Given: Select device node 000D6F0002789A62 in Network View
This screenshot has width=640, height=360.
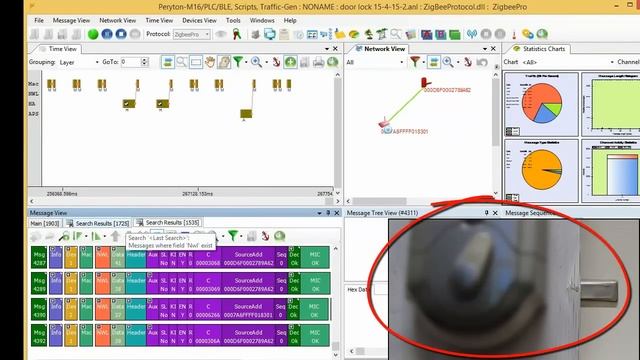Looking at the screenshot, I should 424,83.
